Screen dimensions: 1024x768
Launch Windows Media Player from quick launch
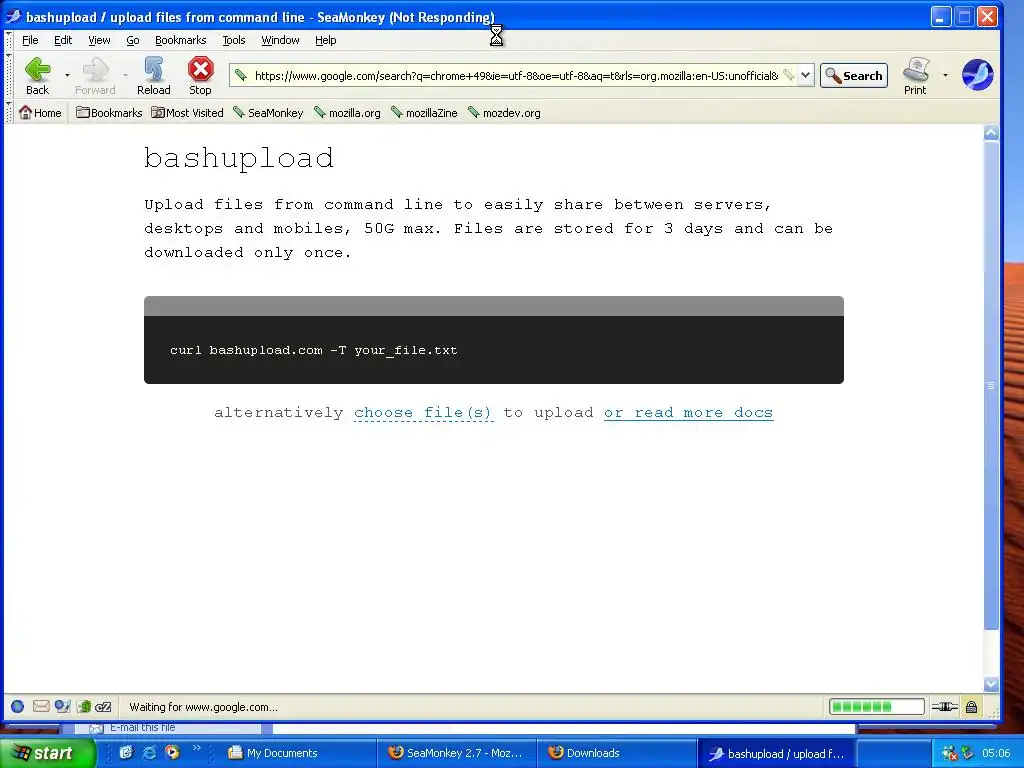[x=172, y=753]
